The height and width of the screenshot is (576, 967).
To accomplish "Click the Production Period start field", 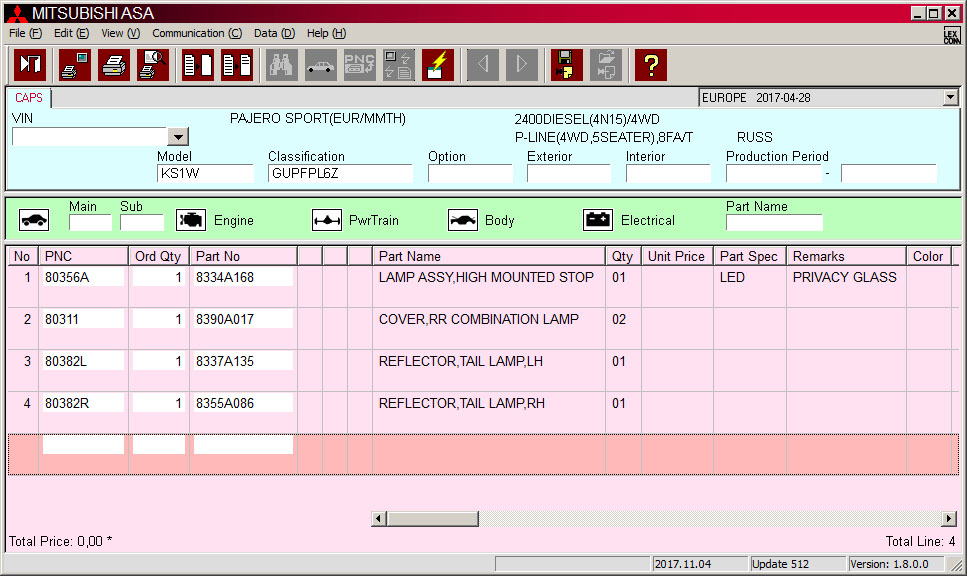I will pos(774,174).
